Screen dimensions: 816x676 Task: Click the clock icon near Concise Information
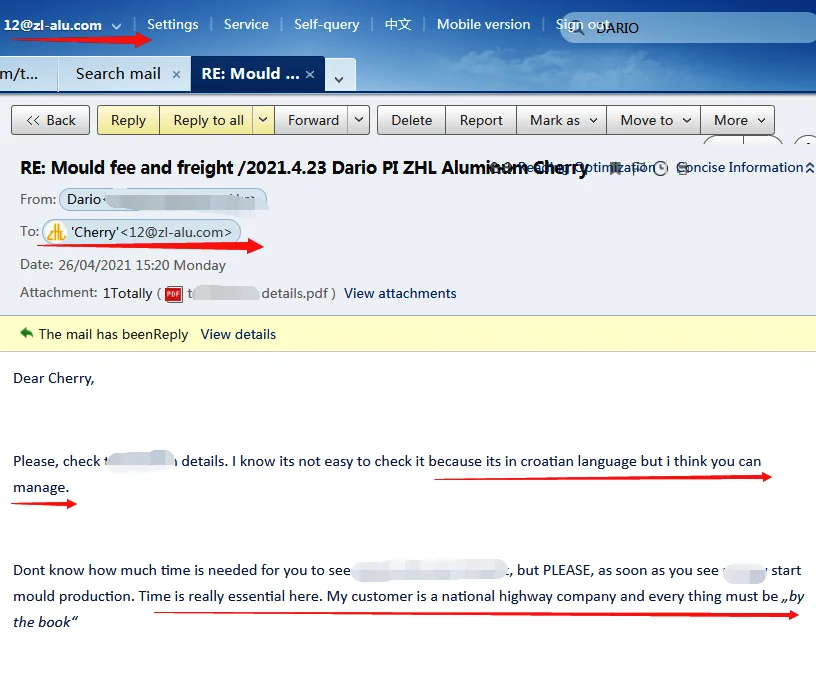660,168
